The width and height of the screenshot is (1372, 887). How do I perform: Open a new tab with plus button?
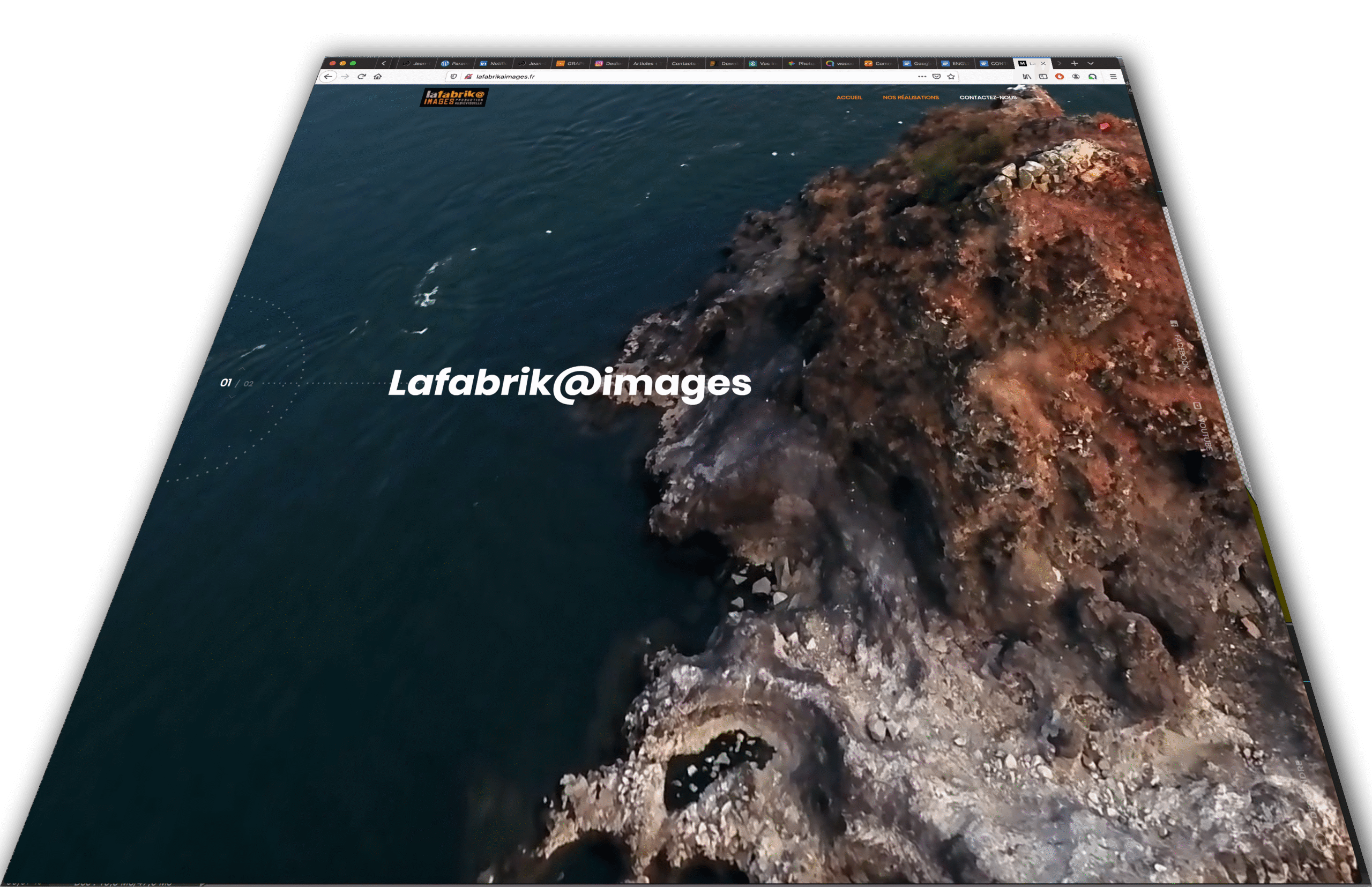click(1074, 63)
